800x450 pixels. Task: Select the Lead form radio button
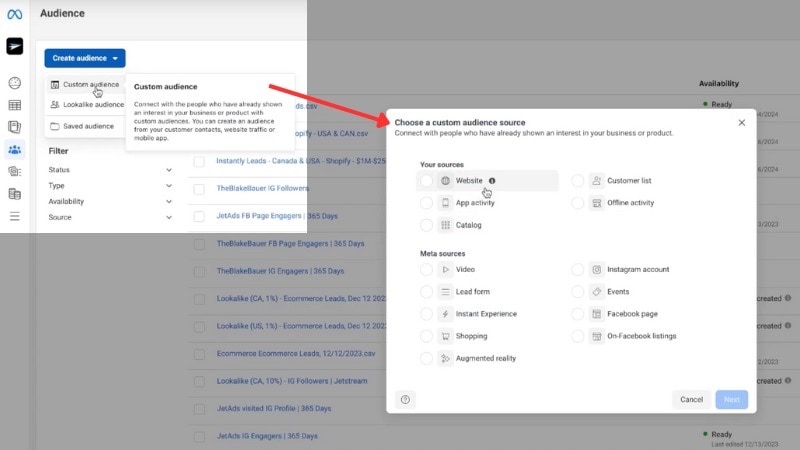coord(427,292)
